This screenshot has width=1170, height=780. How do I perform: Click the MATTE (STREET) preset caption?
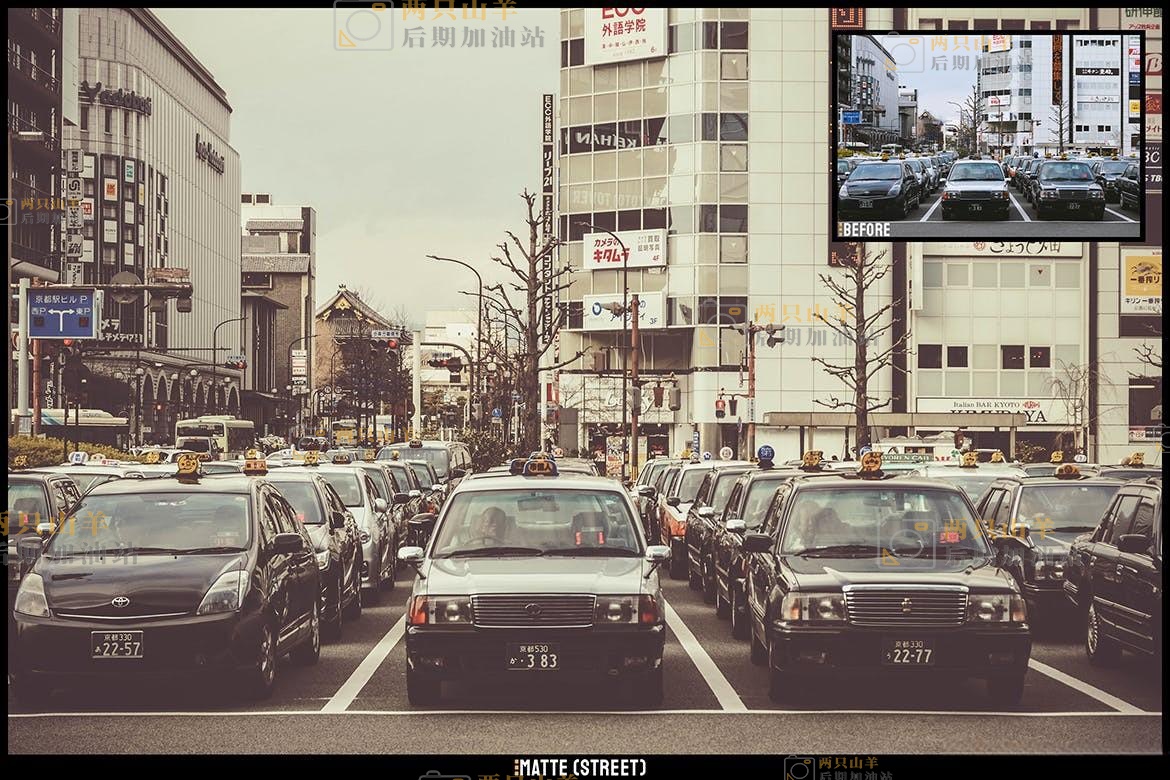click(580, 768)
